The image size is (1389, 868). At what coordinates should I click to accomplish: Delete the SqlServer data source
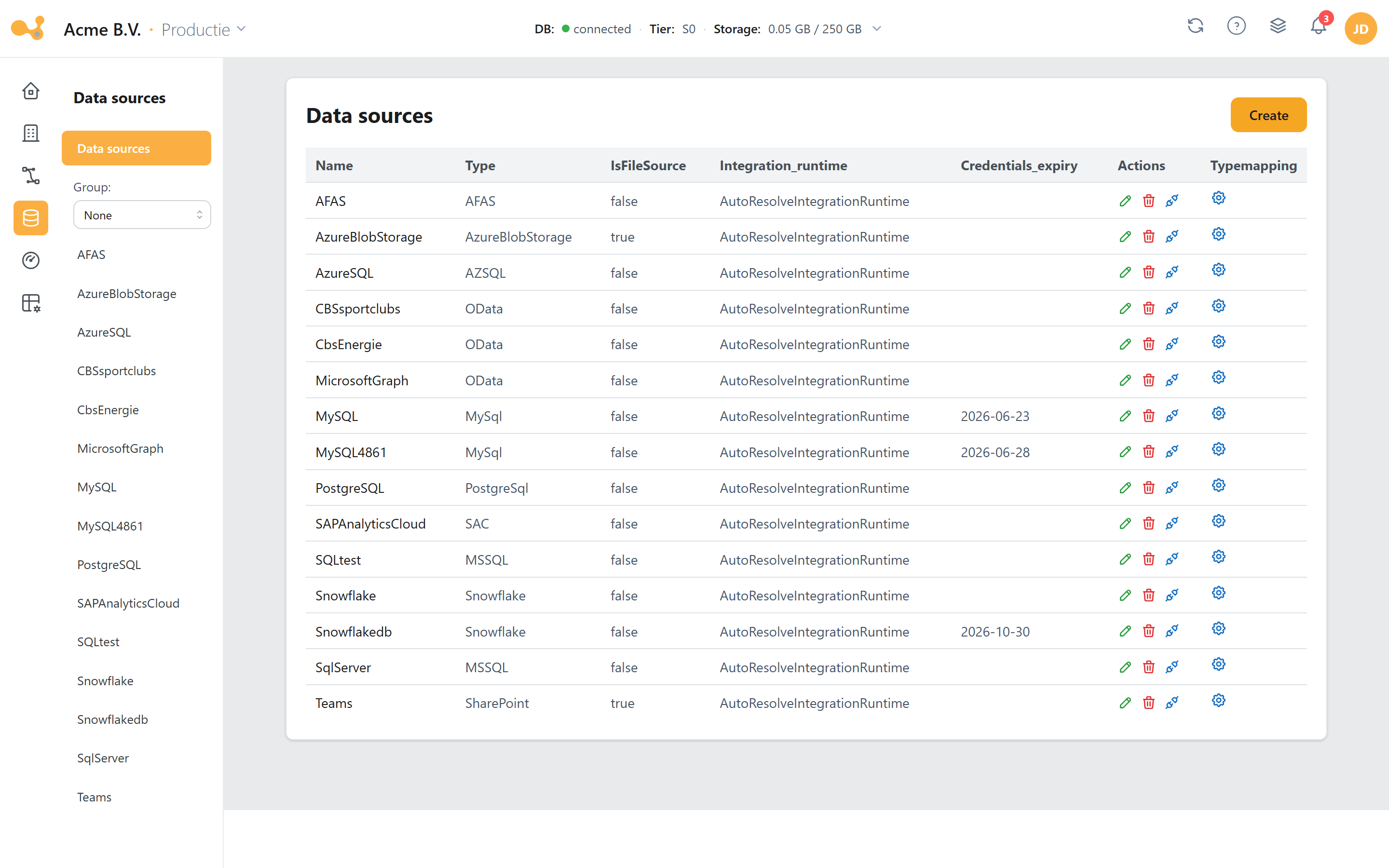1148,667
